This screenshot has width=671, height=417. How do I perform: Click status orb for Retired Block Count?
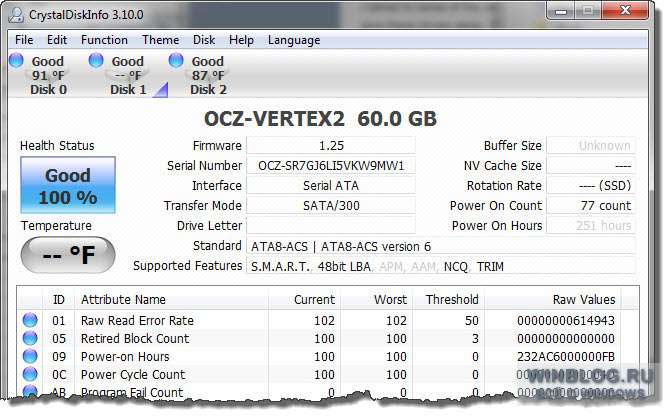[x=30, y=338]
